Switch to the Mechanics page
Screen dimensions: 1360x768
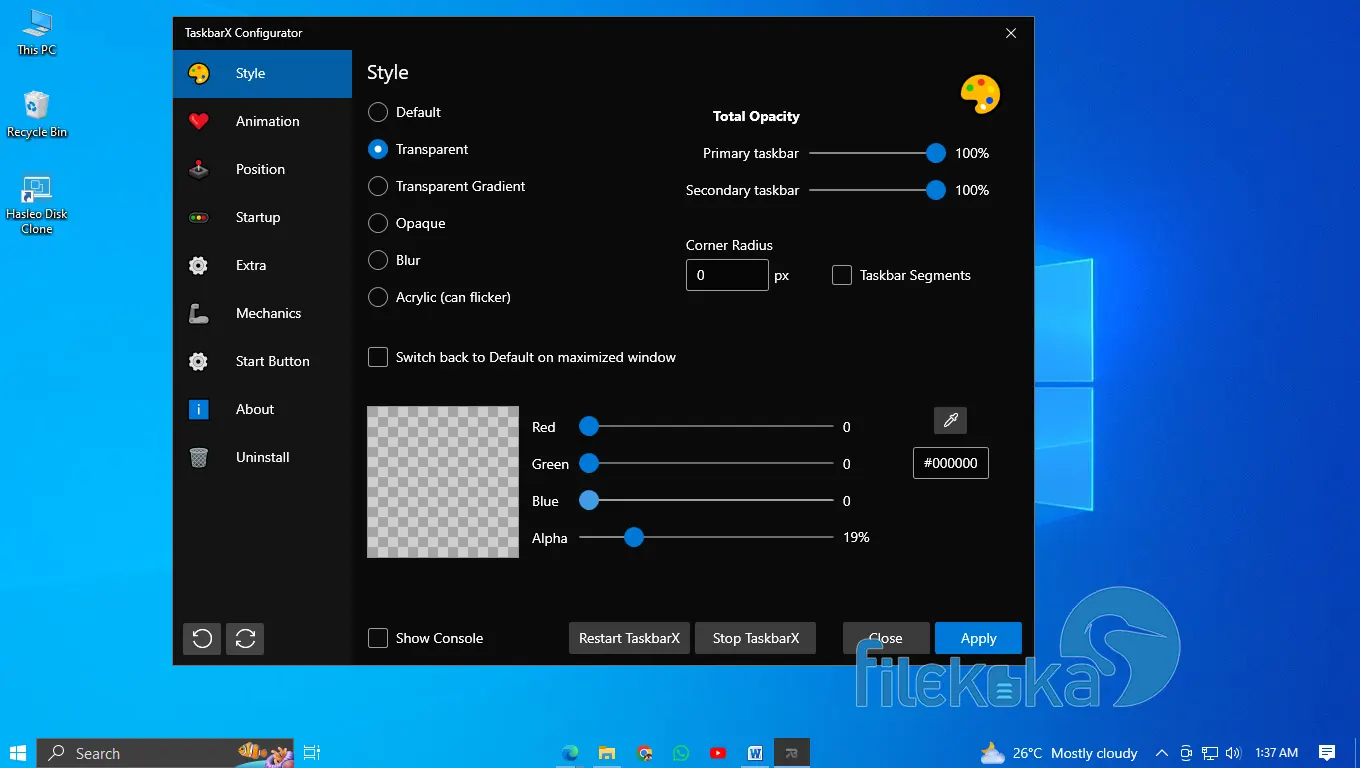tap(262, 314)
